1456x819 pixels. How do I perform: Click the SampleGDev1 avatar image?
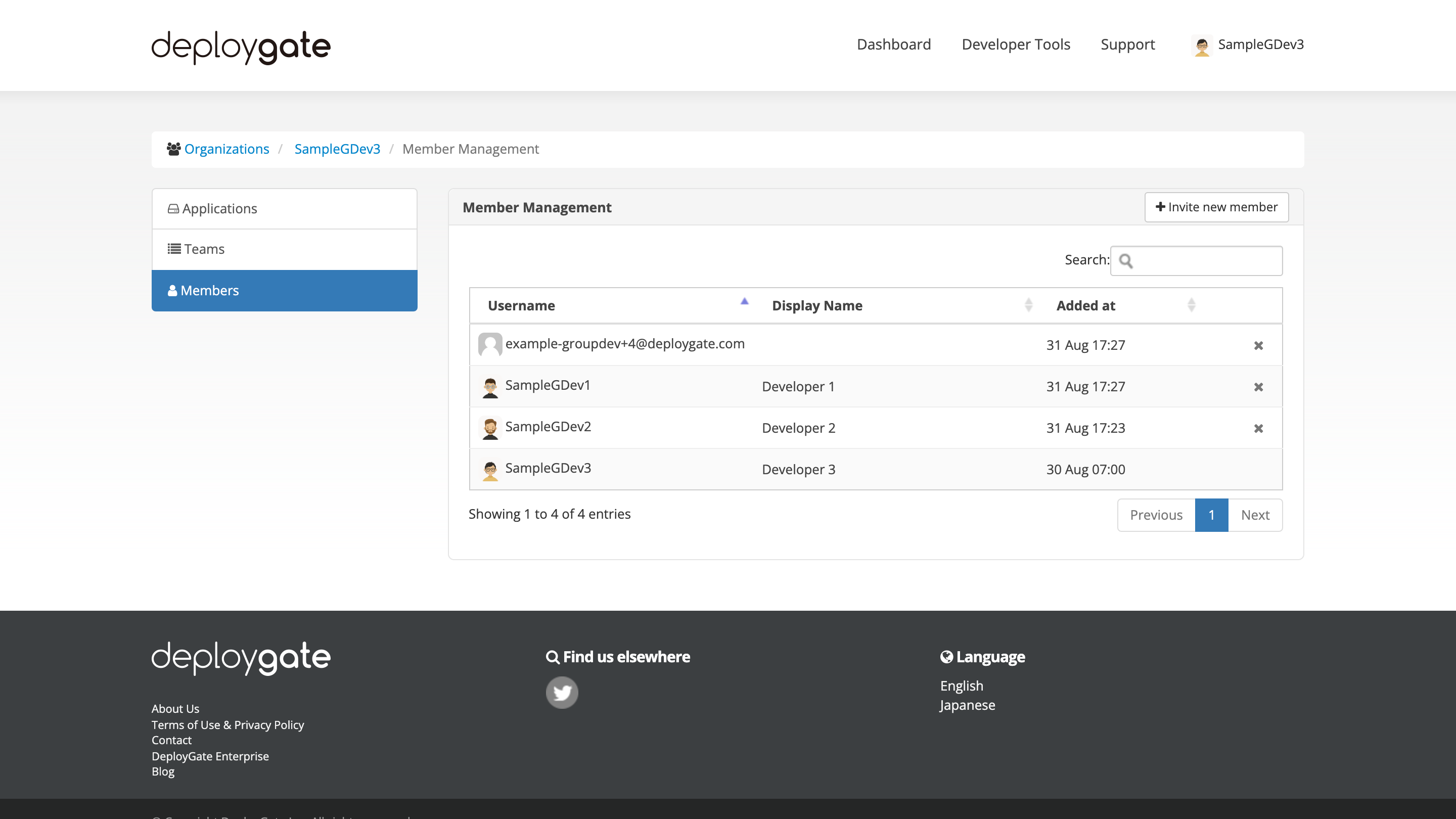pyautogui.click(x=490, y=387)
